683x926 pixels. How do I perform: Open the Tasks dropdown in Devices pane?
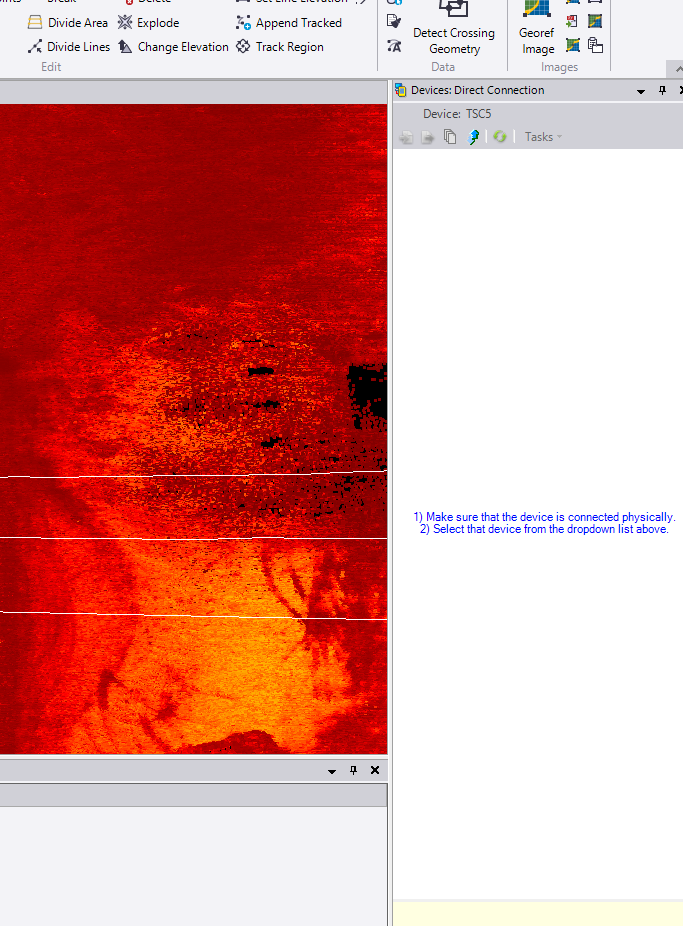[x=543, y=137]
